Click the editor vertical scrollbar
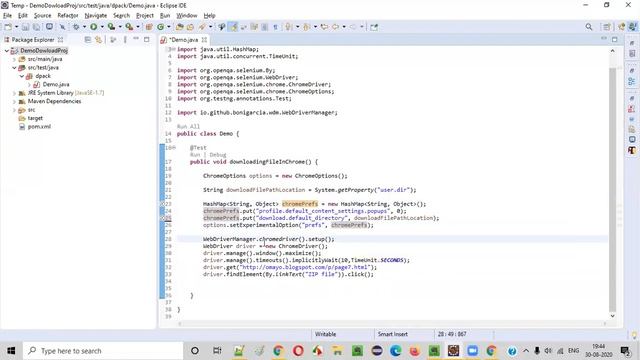Image resolution: width=640 pixels, height=360 pixels. (612, 190)
